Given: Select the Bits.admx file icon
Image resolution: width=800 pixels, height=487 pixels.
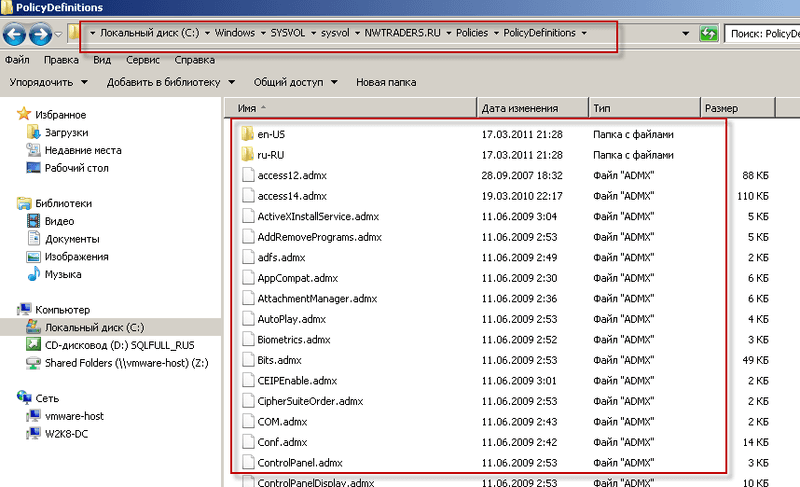Looking at the screenshot, I should click(x=248, y=360).
